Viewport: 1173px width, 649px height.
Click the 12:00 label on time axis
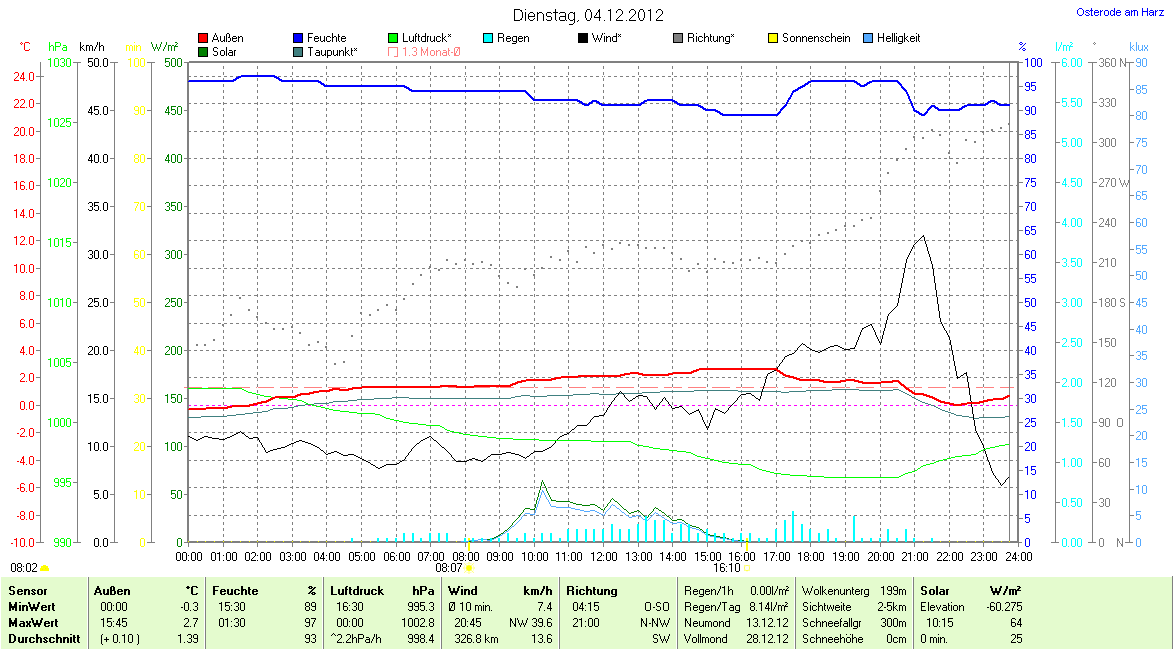[604, 555]
